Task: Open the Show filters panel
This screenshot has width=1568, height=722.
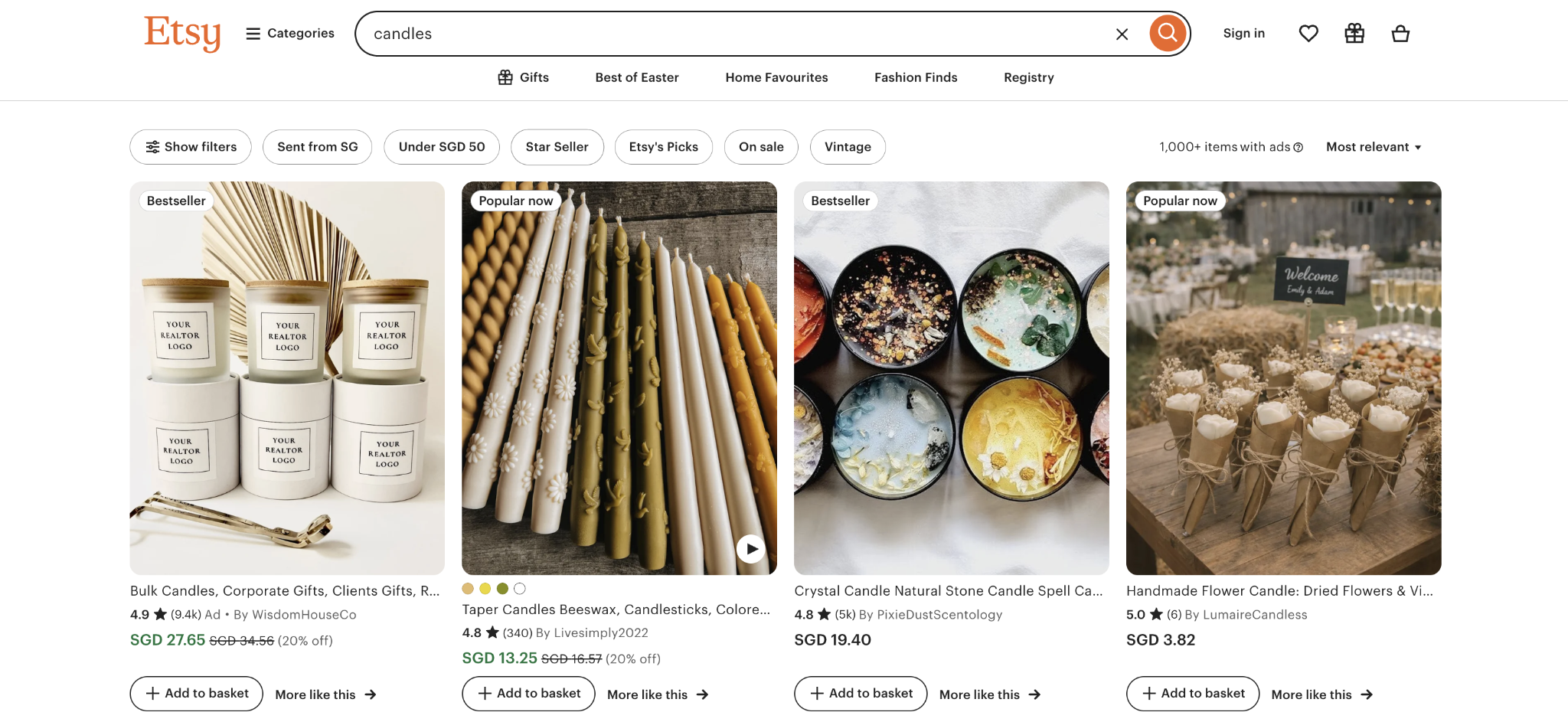Action: click(191, 146)
